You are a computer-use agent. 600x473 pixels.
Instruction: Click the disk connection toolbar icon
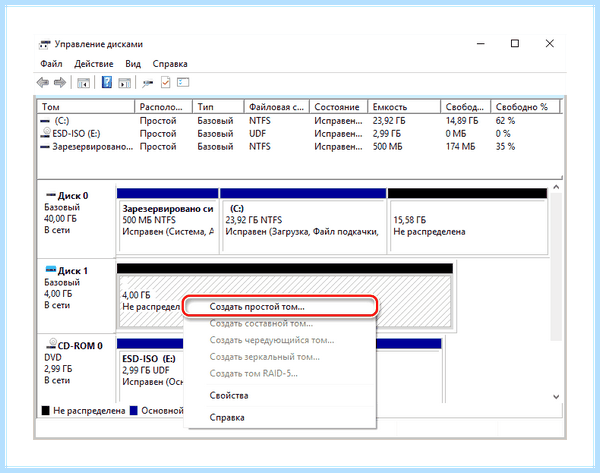coord(148,83)
